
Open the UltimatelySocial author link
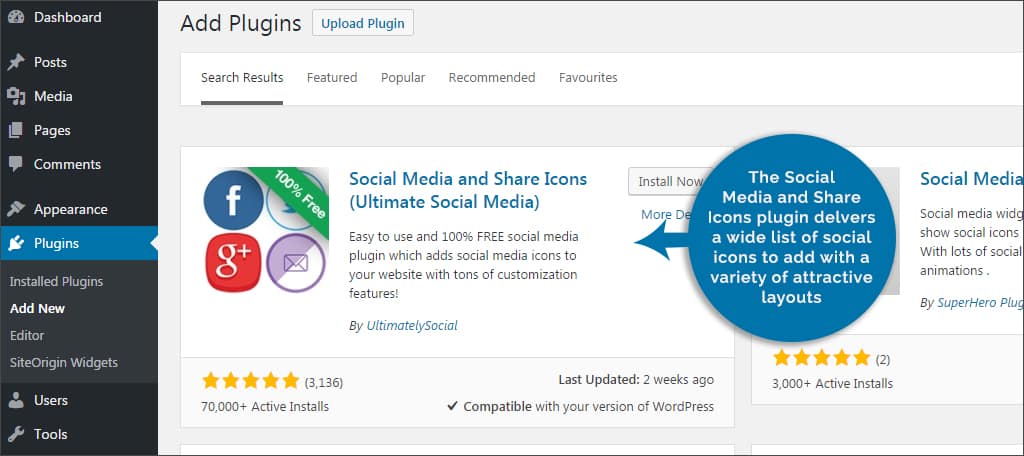(x=411, y=325)
